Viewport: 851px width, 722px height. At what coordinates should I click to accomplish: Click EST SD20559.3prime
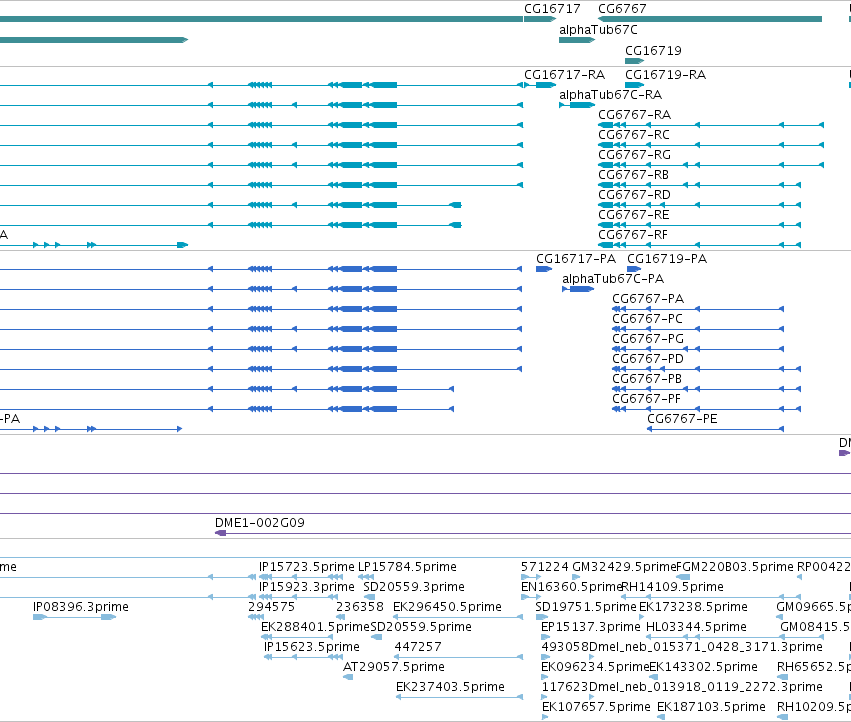[x=414, y=587]
